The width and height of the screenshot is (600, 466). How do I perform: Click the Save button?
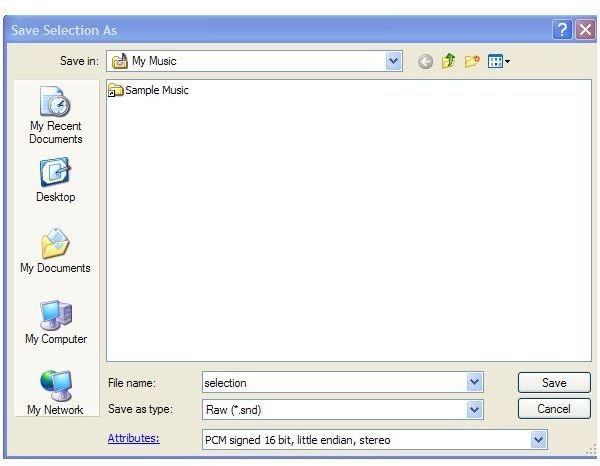[554, 383]
